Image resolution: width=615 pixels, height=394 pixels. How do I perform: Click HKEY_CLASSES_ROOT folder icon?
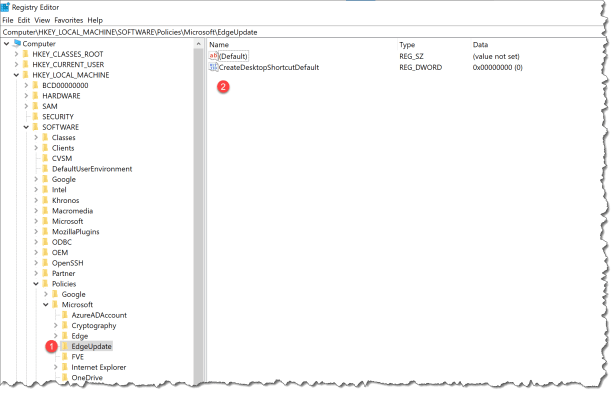(x=26, y=54)
